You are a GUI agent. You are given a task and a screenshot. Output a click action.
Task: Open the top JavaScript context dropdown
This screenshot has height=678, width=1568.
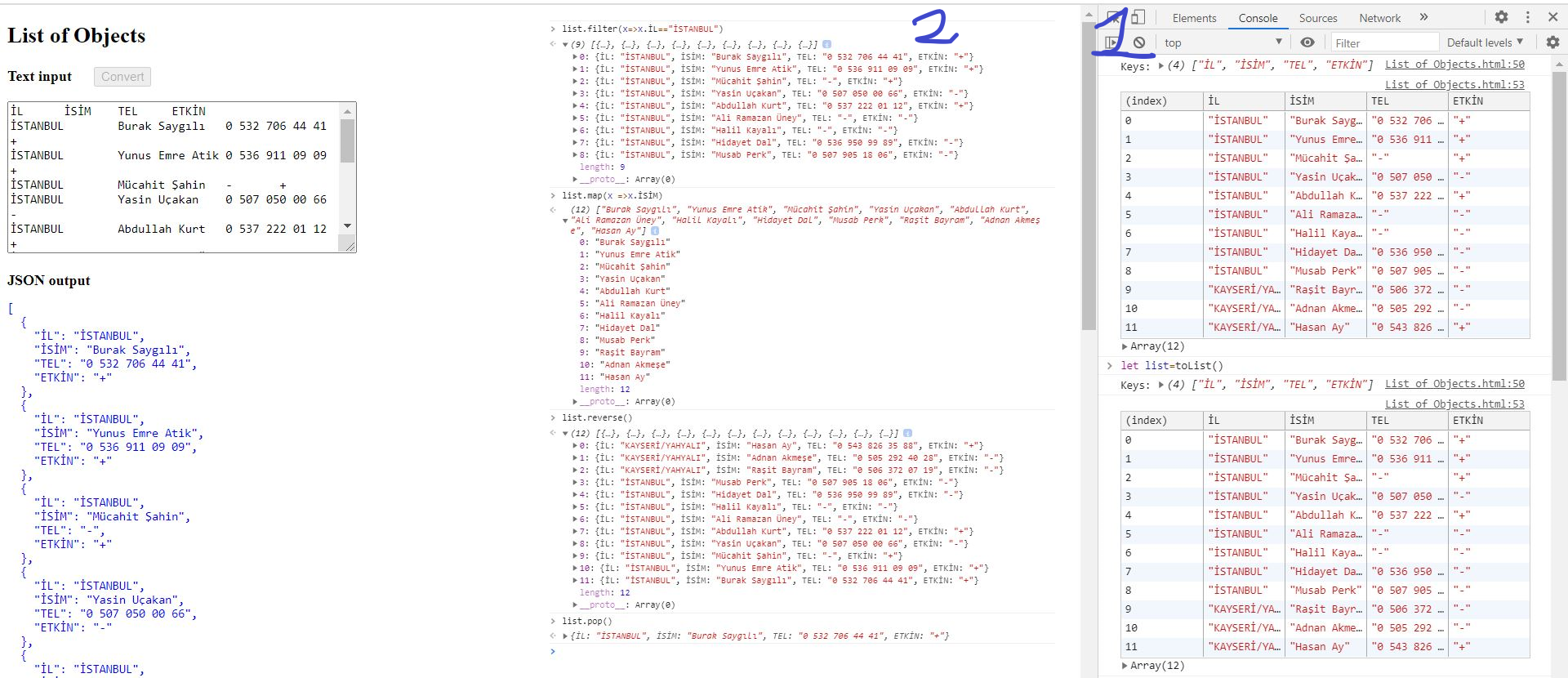click(x=1223, y=42)
